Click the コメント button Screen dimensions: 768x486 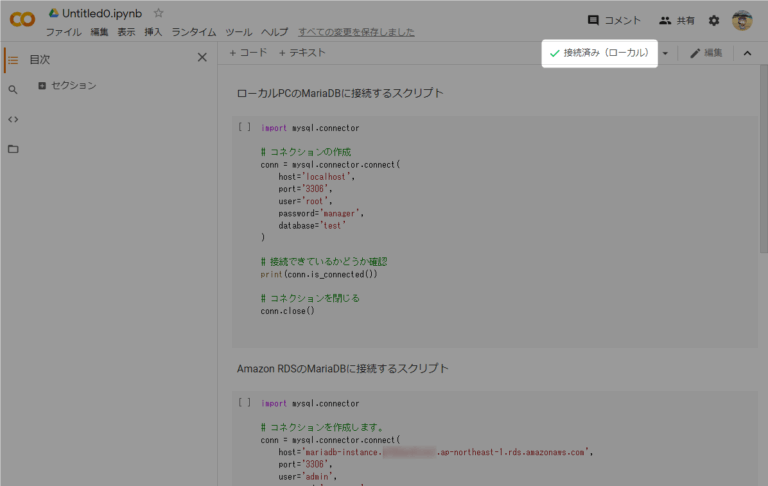[x=614, y=20]
